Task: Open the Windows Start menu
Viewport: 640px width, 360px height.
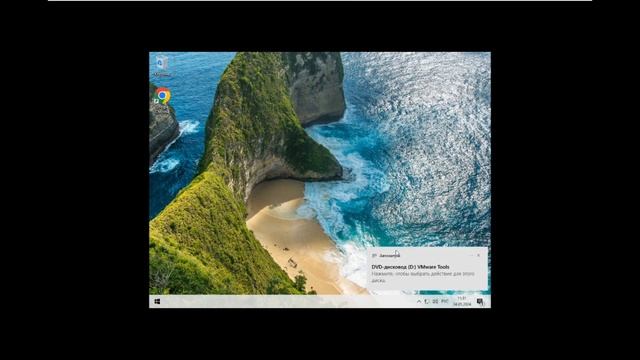Action: pyautogui.click(x=157, y=302)
